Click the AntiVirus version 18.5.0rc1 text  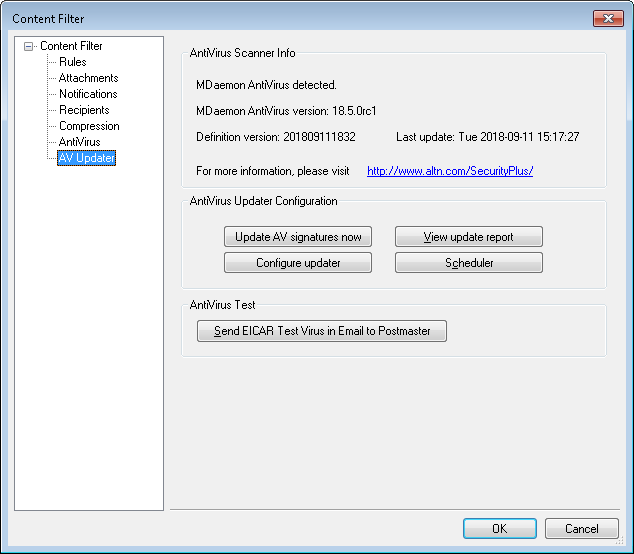[x=286, y=111]
